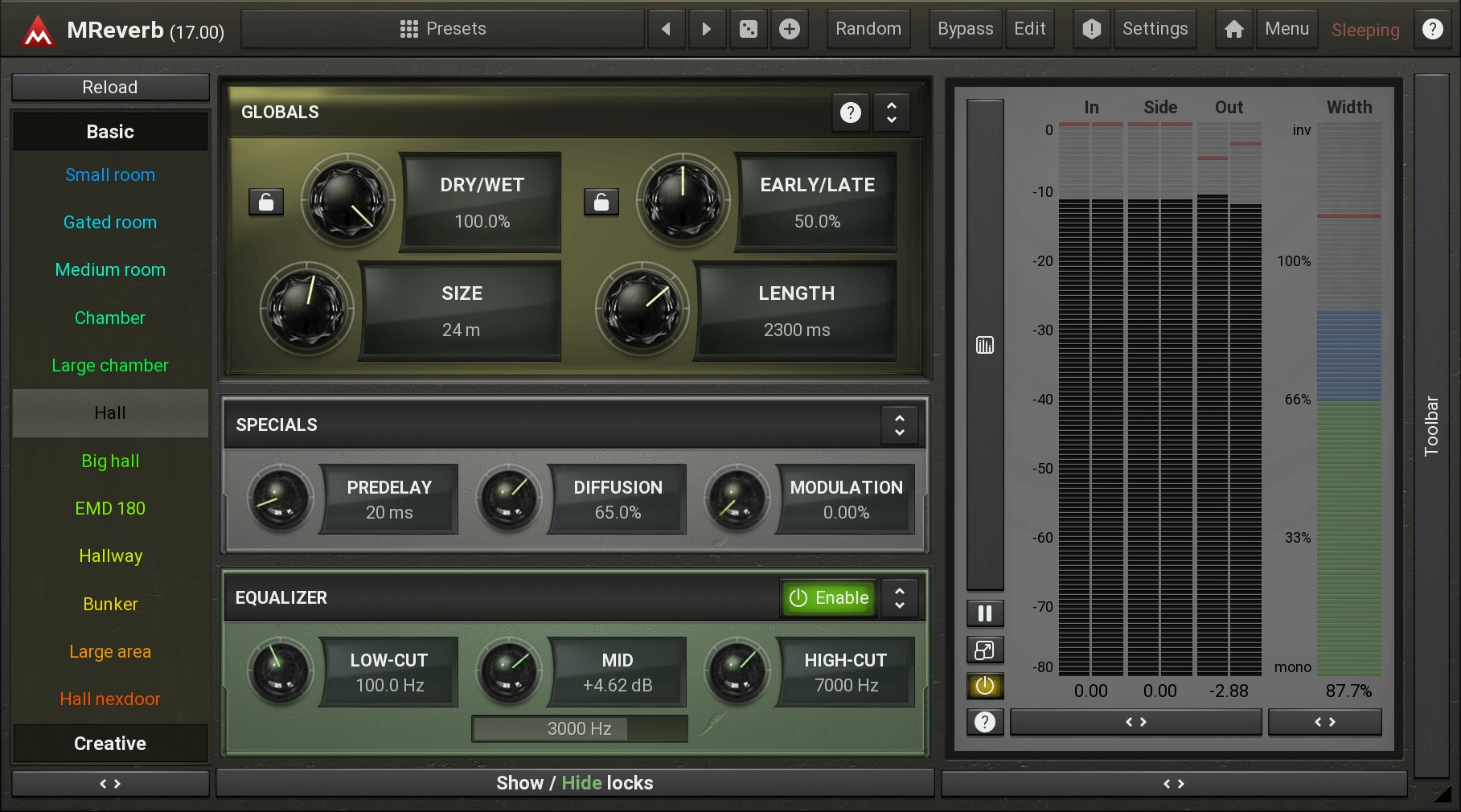Toggle the Early/Late lock icon
1461x812 pixels.
pyautogui.click(x=601, y=202)
